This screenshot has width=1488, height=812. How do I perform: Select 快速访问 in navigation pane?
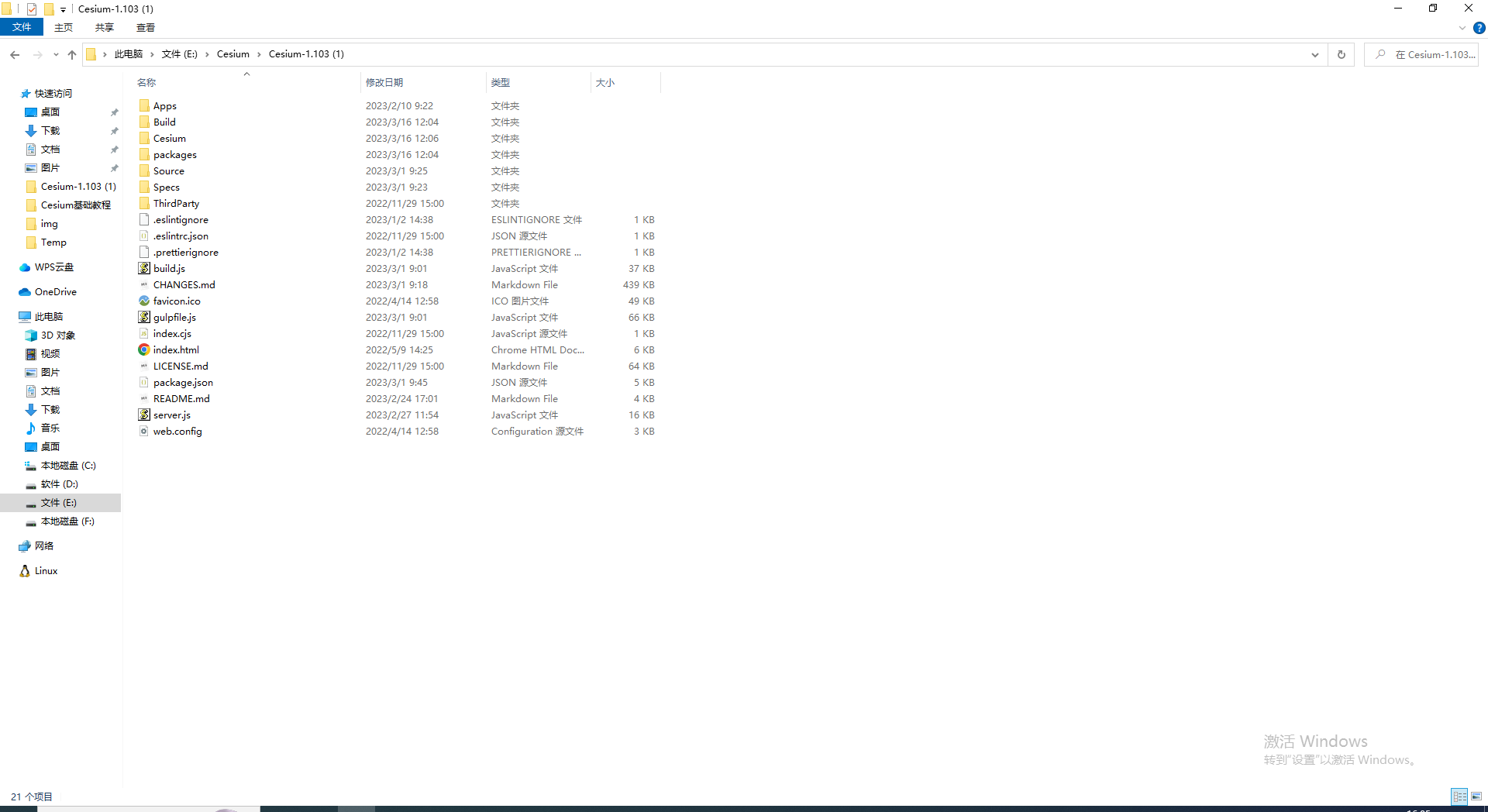coord(53,94)
